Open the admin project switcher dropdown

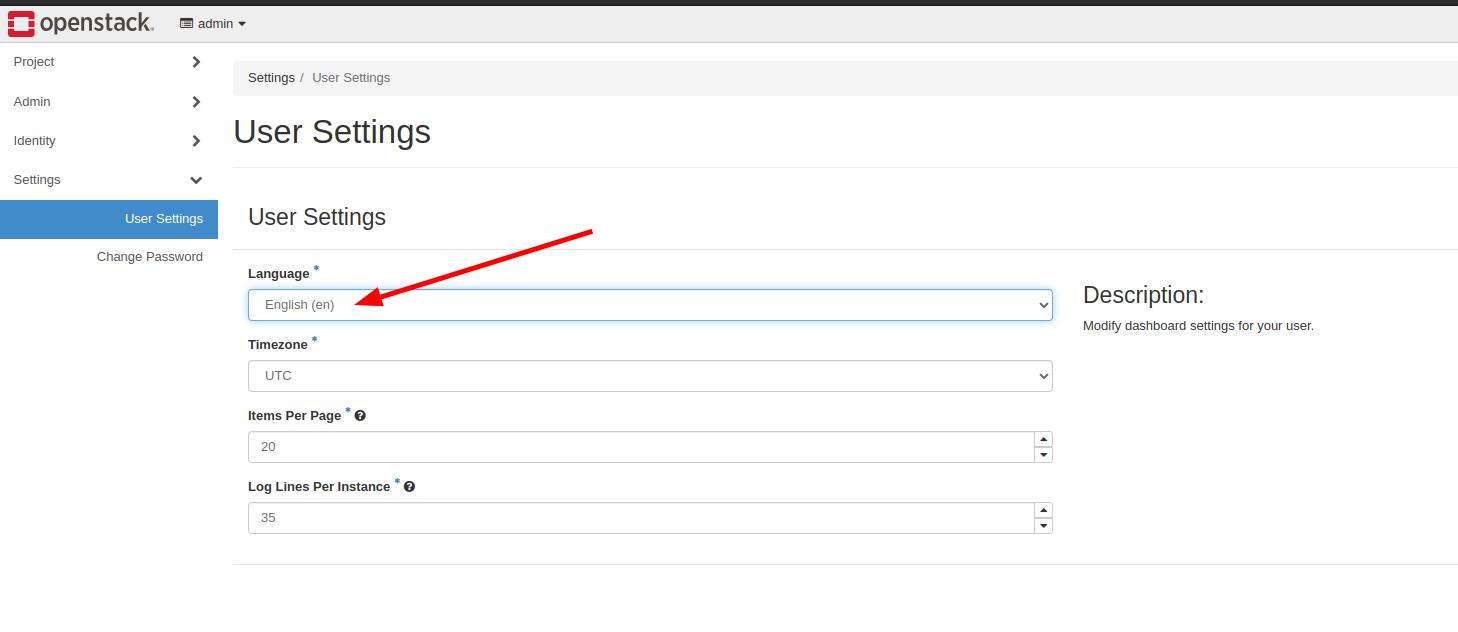[x=213, y=24]
